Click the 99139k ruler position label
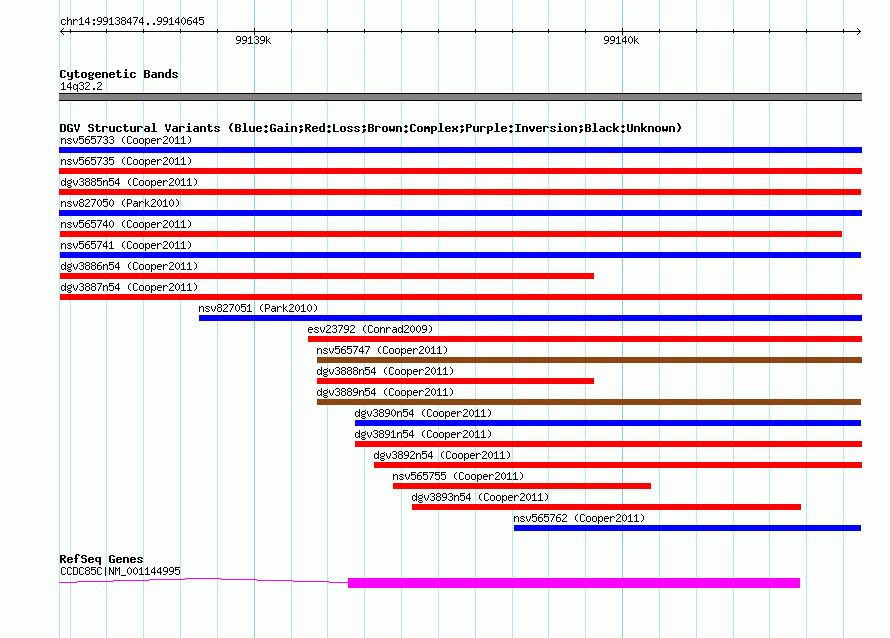The width and height of the screenshot is (890, 638). (x=253, y=40)
